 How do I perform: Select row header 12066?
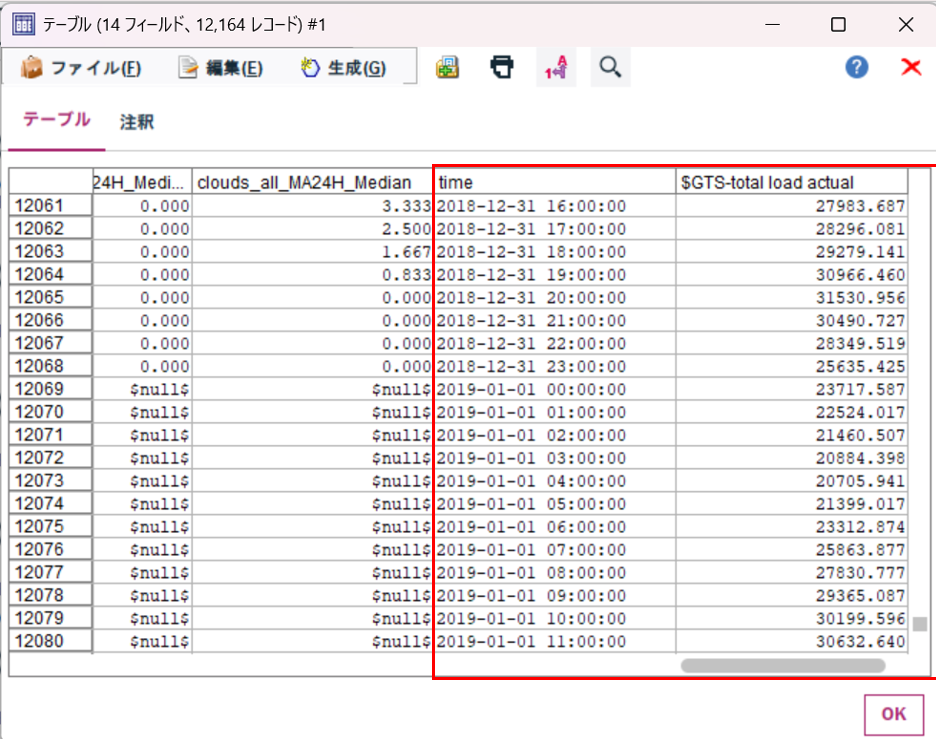[x=51, y=321]
